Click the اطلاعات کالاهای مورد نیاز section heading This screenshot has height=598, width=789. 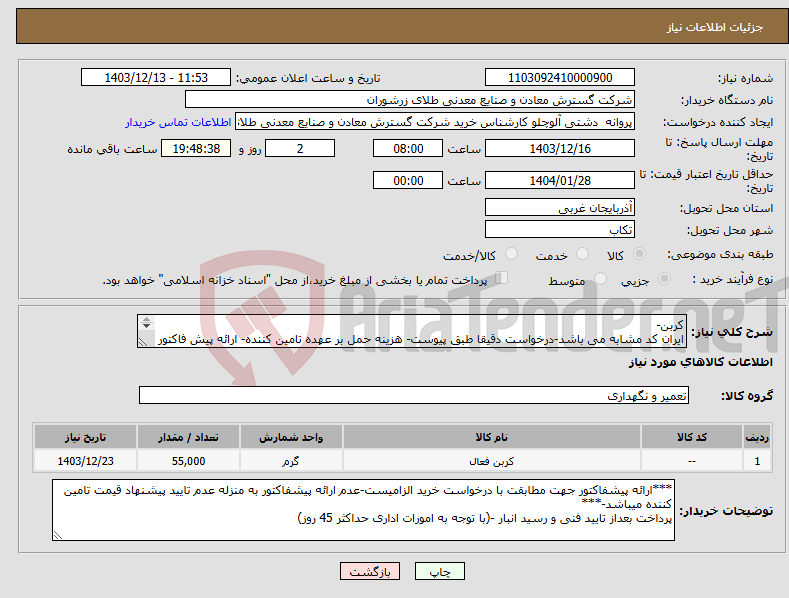[700, 362]
